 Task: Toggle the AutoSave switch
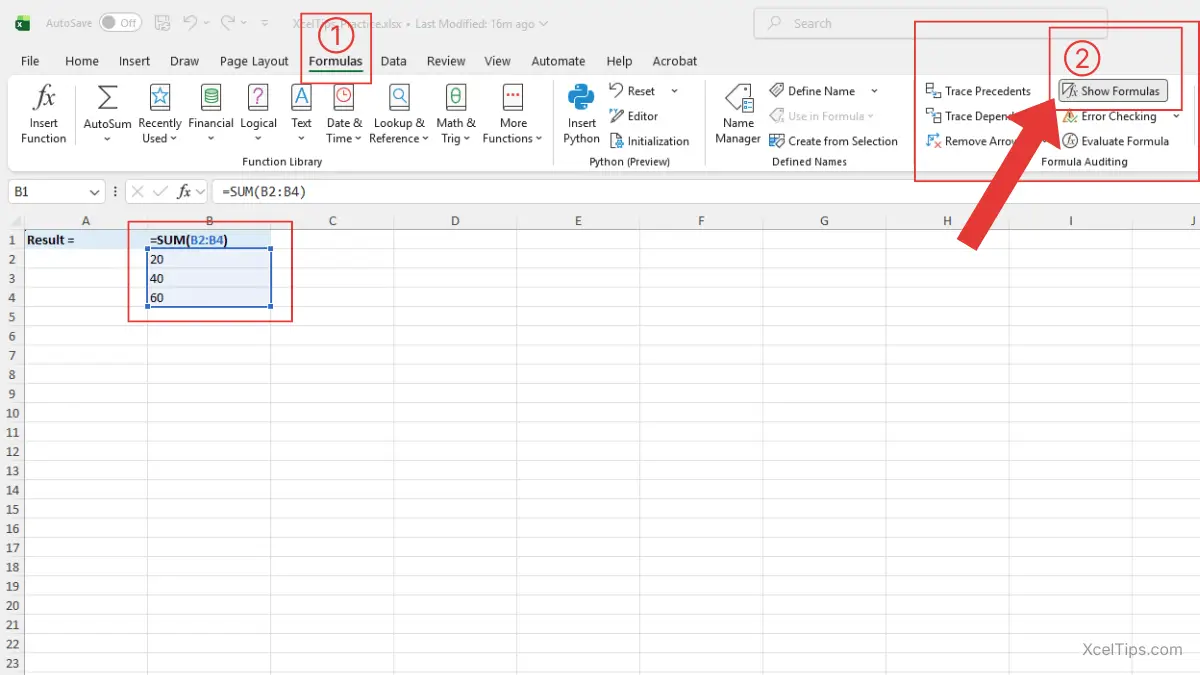click(x=120, y=23)
